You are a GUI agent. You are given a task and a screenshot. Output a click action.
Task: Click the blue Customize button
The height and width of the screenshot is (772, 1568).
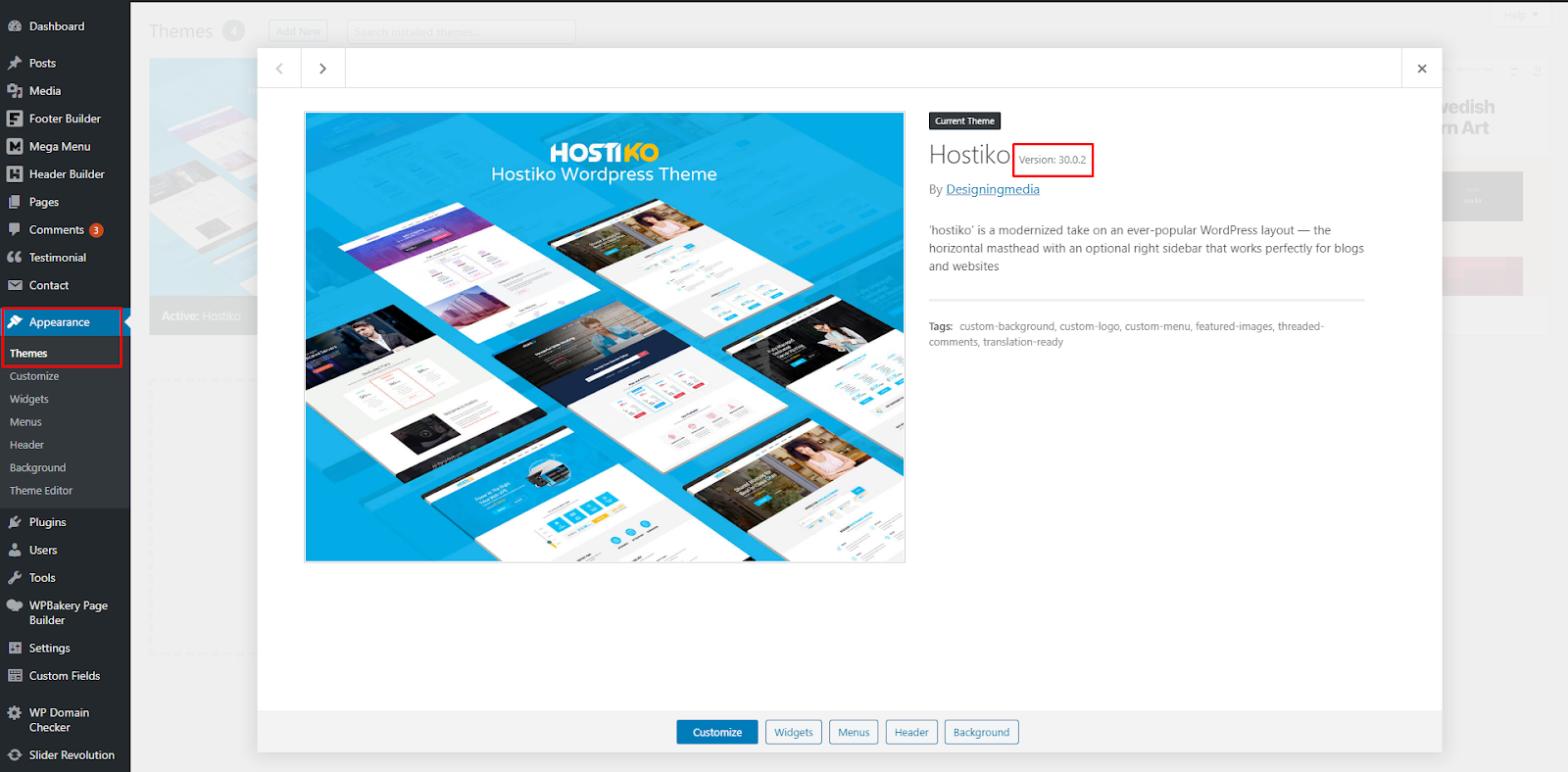pos(717,732)
